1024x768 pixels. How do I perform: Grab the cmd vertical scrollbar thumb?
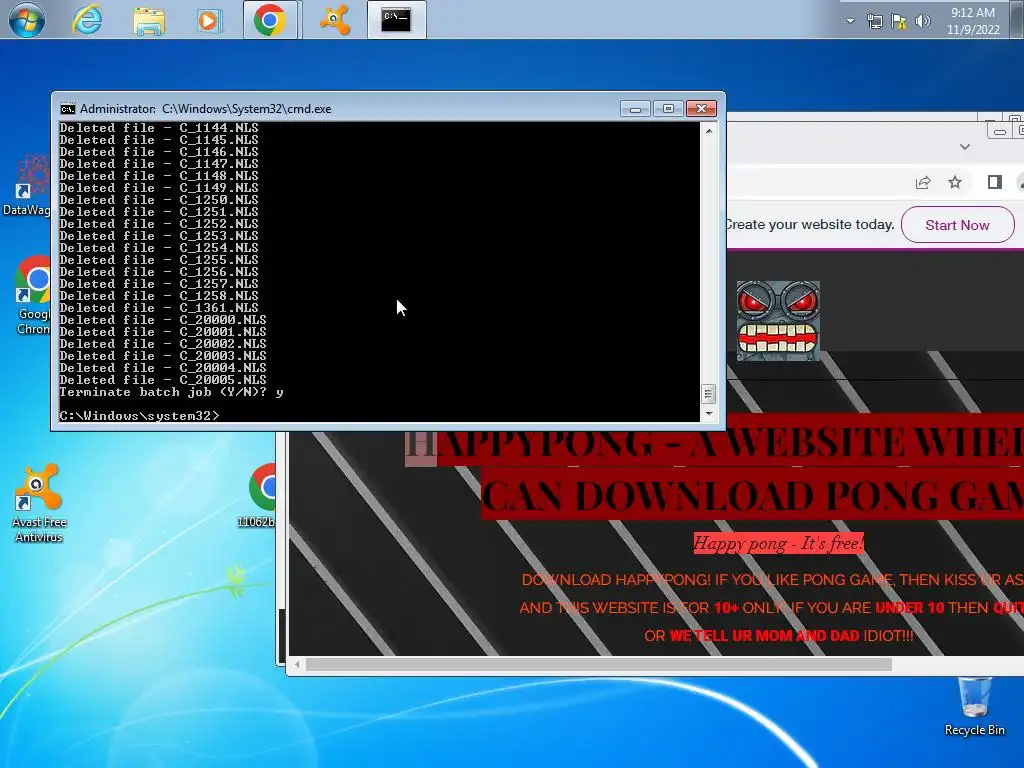[x=709, y=394]
